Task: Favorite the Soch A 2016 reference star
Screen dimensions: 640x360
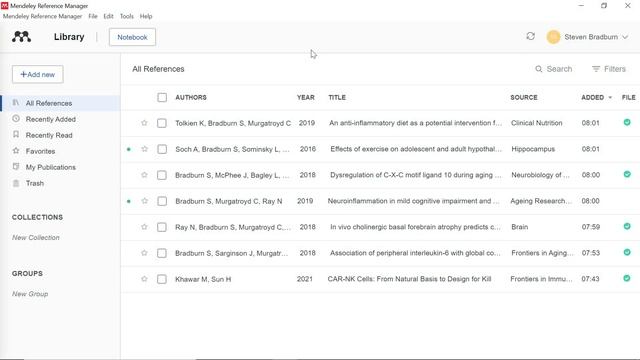Action: coord(144,149)
